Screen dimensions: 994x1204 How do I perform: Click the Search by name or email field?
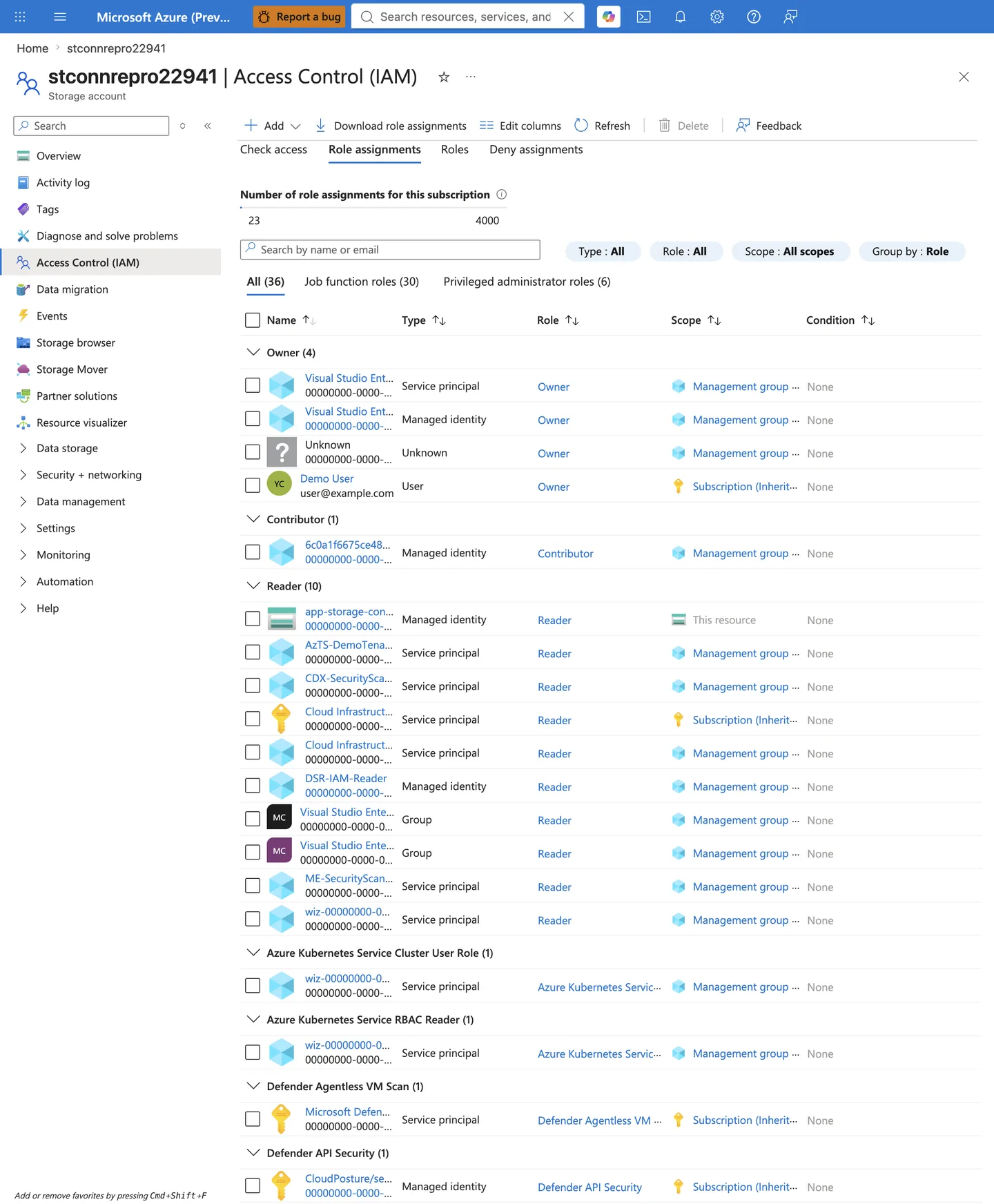point(390,250)
